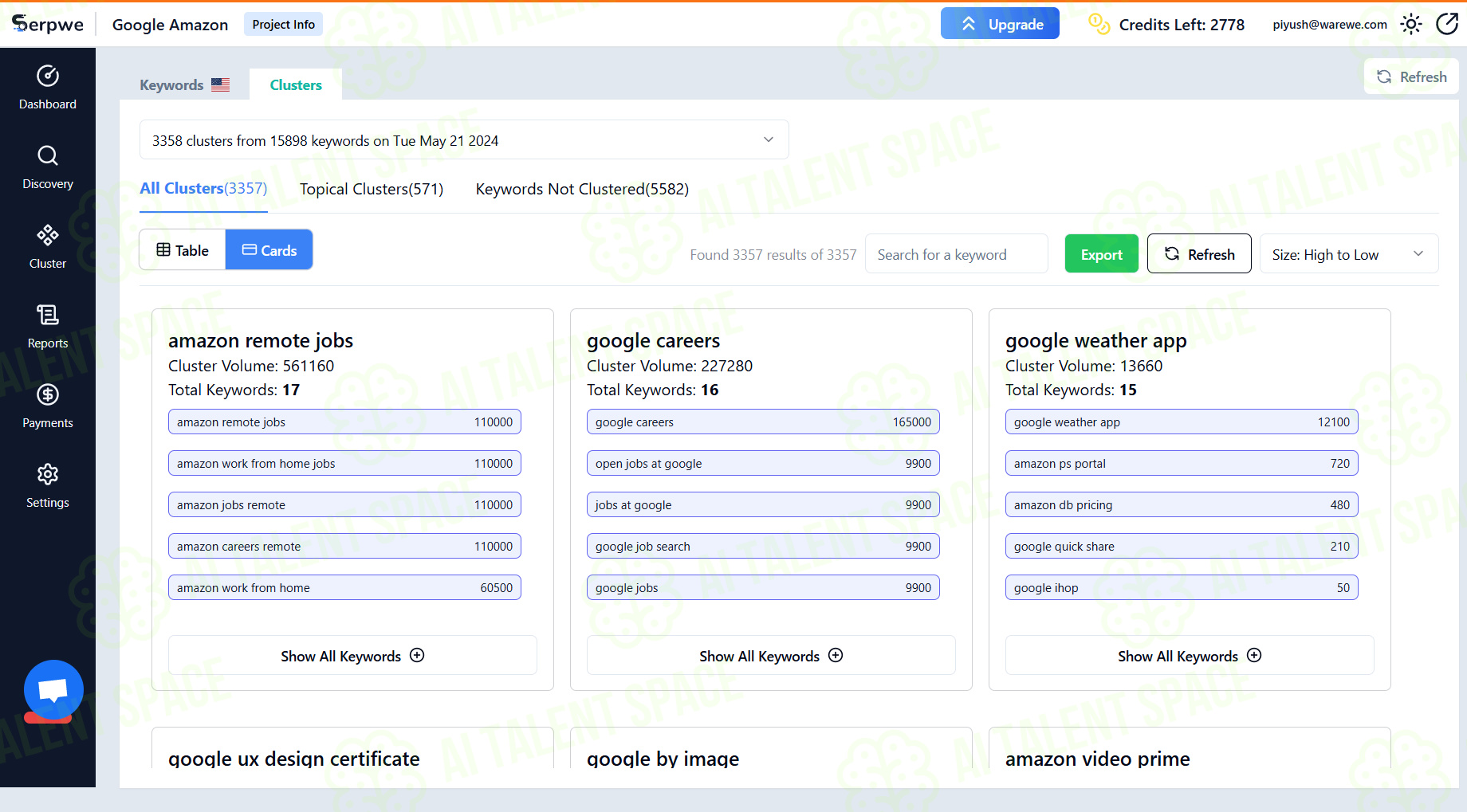Click the top-right Refresh button
This screenshot has width=1467, height=812.
pyautogui.click(x=1411, y=76)
